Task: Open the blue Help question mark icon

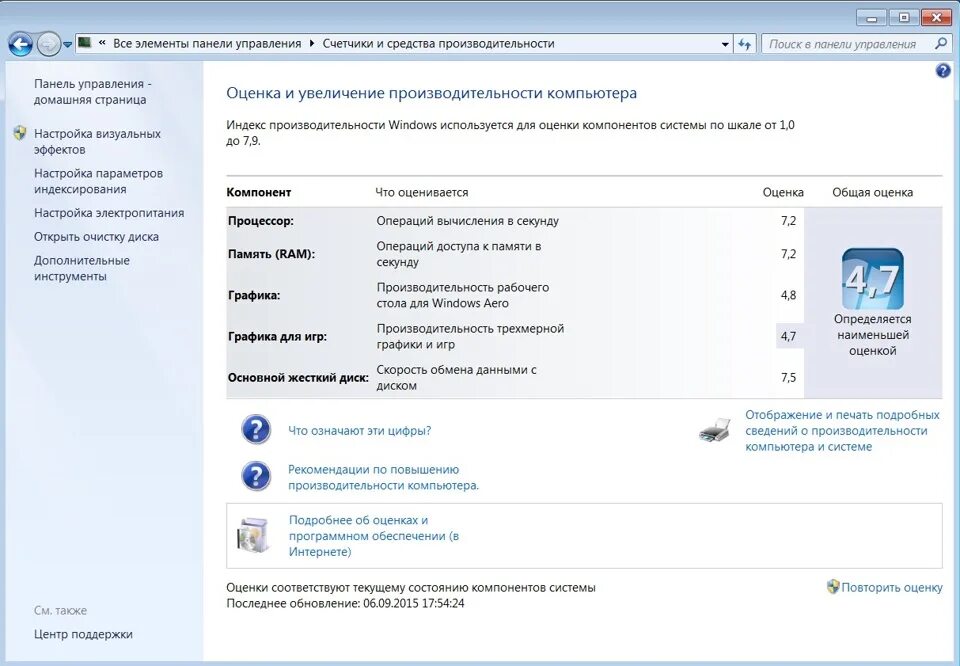Action: tap(943, 70)
